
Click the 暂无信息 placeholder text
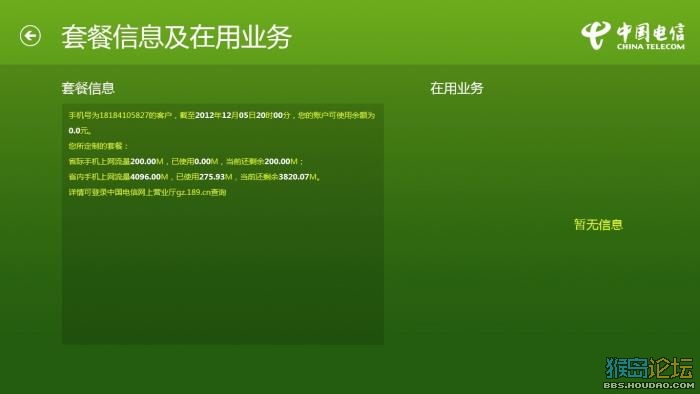click(x=598, y=224)
